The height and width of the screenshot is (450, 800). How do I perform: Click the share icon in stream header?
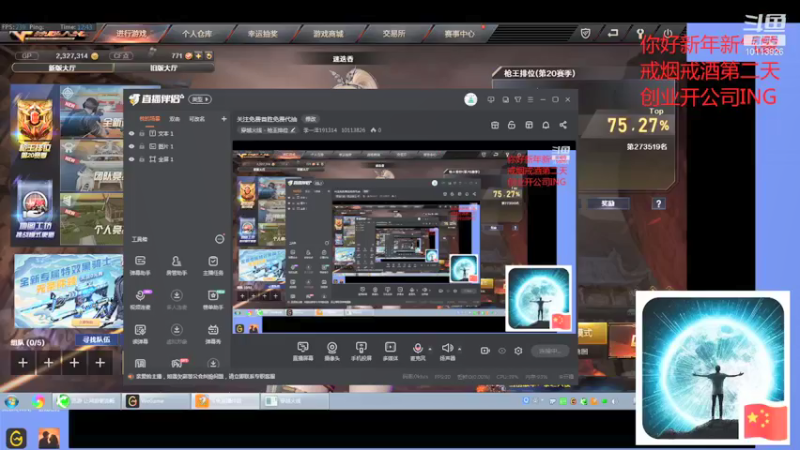click(563, 125)
